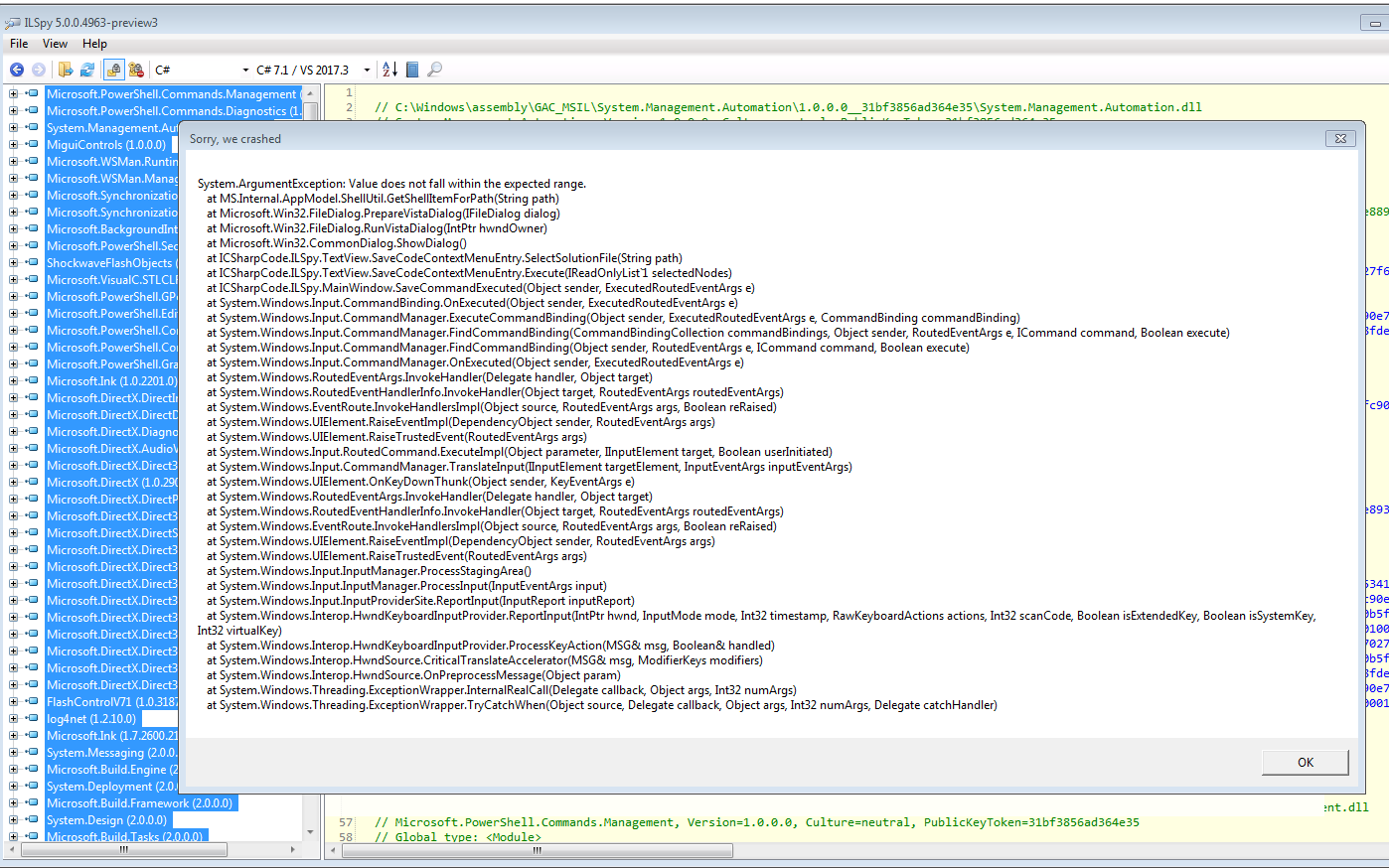Click the System.Management.Automation assembly icon
Screen dimensions: 1389x868
tap(32, 128)
